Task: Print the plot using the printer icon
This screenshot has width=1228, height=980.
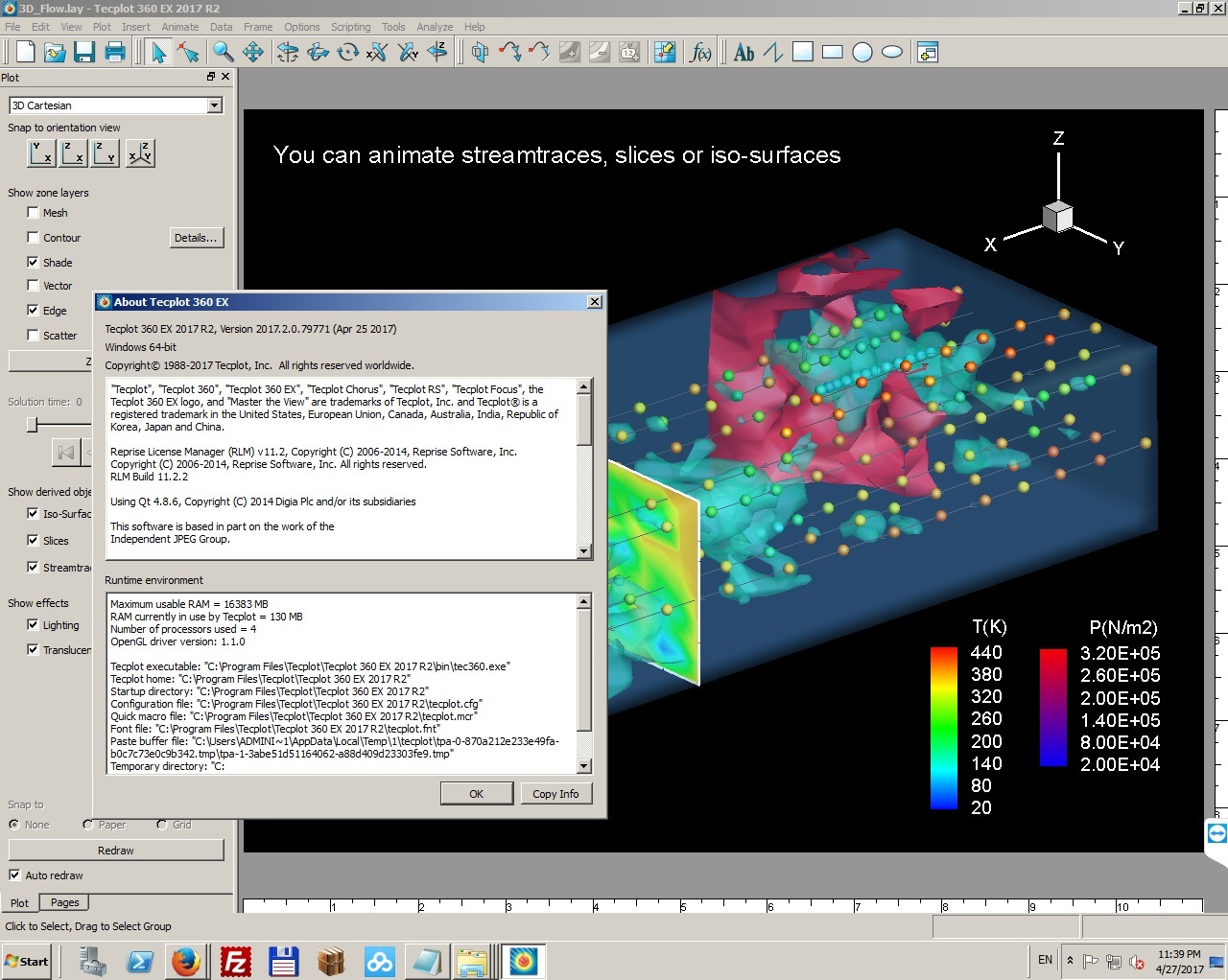Action: [x=114, y=53]
